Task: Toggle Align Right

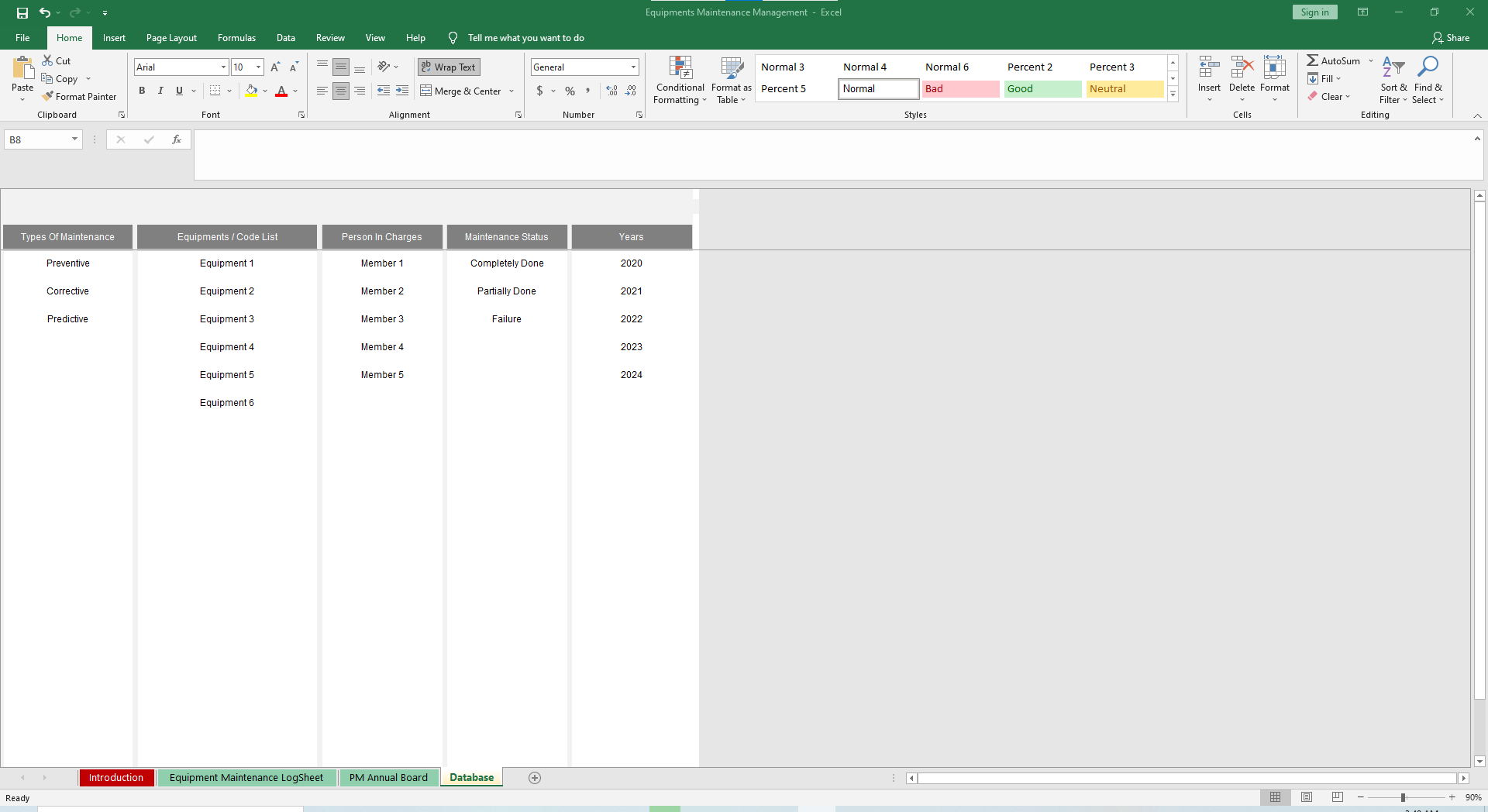Action: 360,91
